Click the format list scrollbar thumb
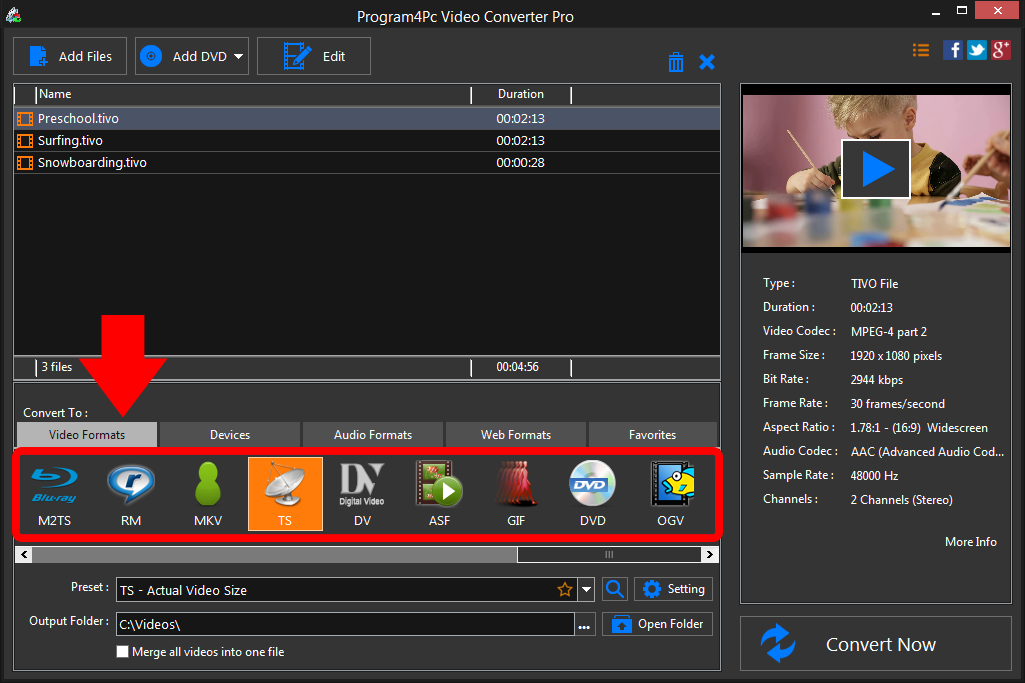The height and width of the screenshot is (683, 1025). (x=609, y=555)
